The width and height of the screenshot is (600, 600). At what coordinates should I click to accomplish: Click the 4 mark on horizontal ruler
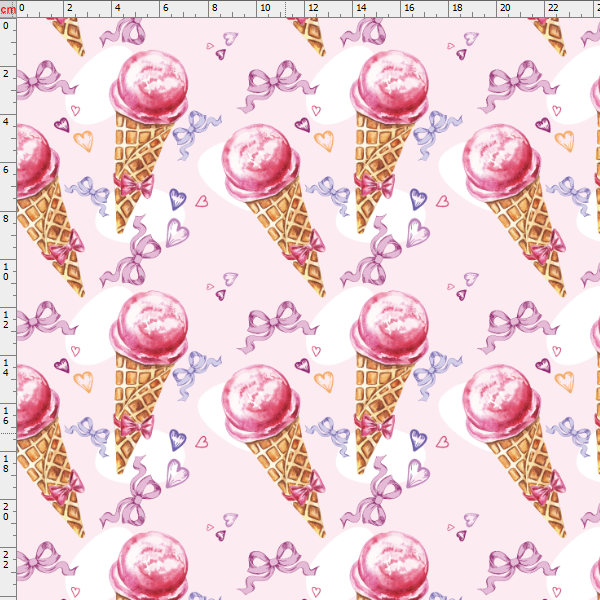tap(117, 8)
